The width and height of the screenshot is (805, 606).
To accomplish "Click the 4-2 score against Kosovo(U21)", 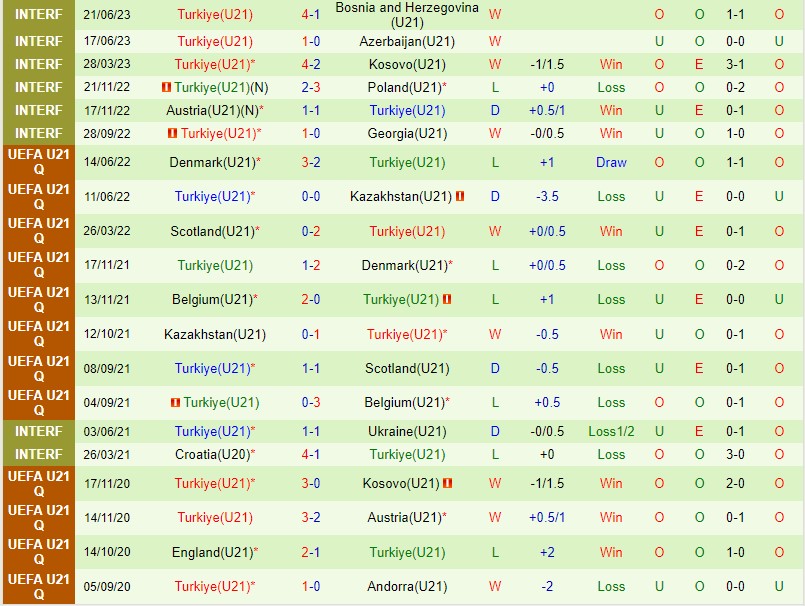I will [311, 65].
